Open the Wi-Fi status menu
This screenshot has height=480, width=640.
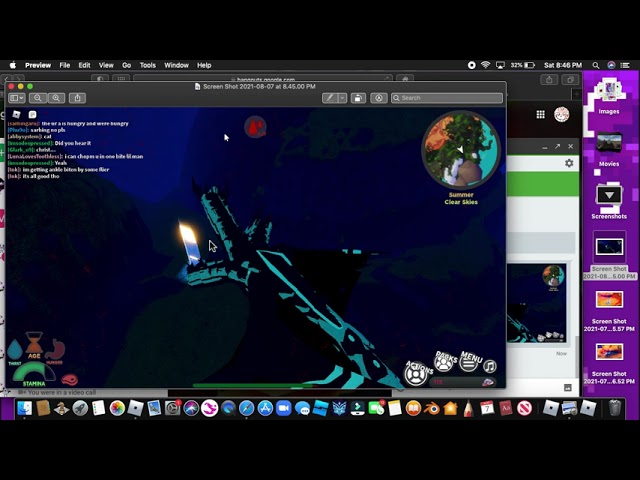pos(485,65)
